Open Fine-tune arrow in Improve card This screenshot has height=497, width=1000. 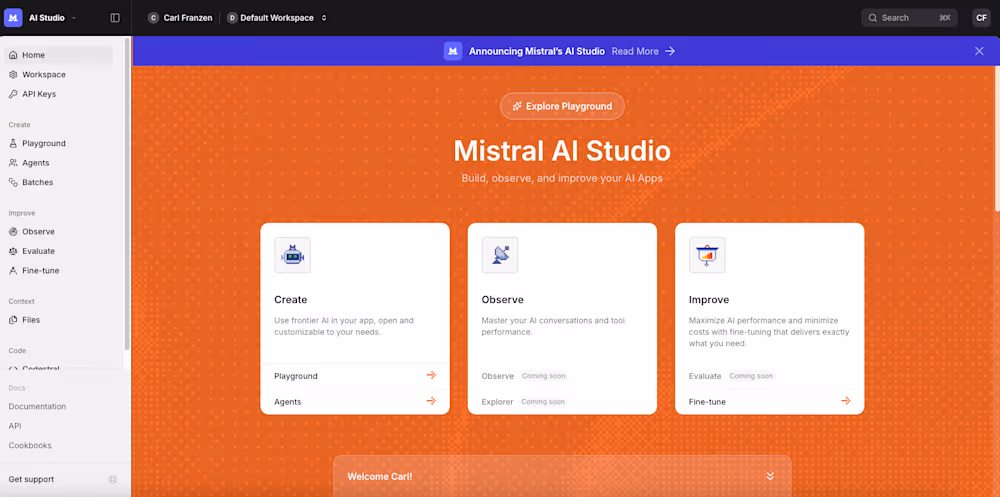point(845,401)
